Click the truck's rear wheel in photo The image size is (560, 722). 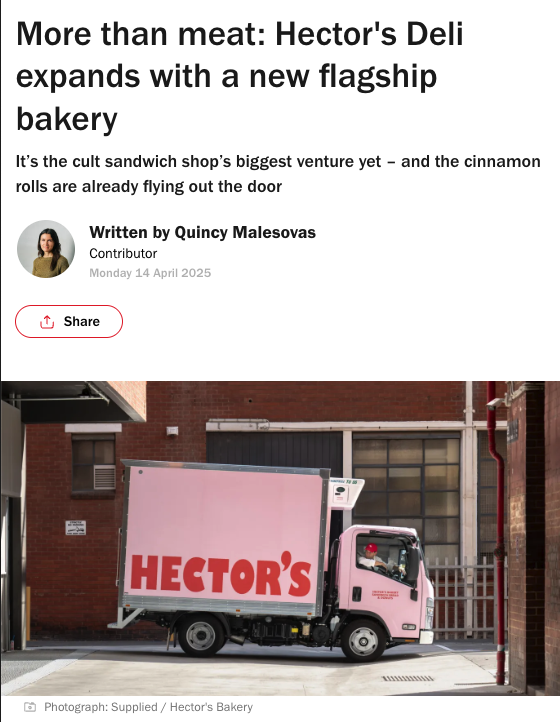click(201, 636)
